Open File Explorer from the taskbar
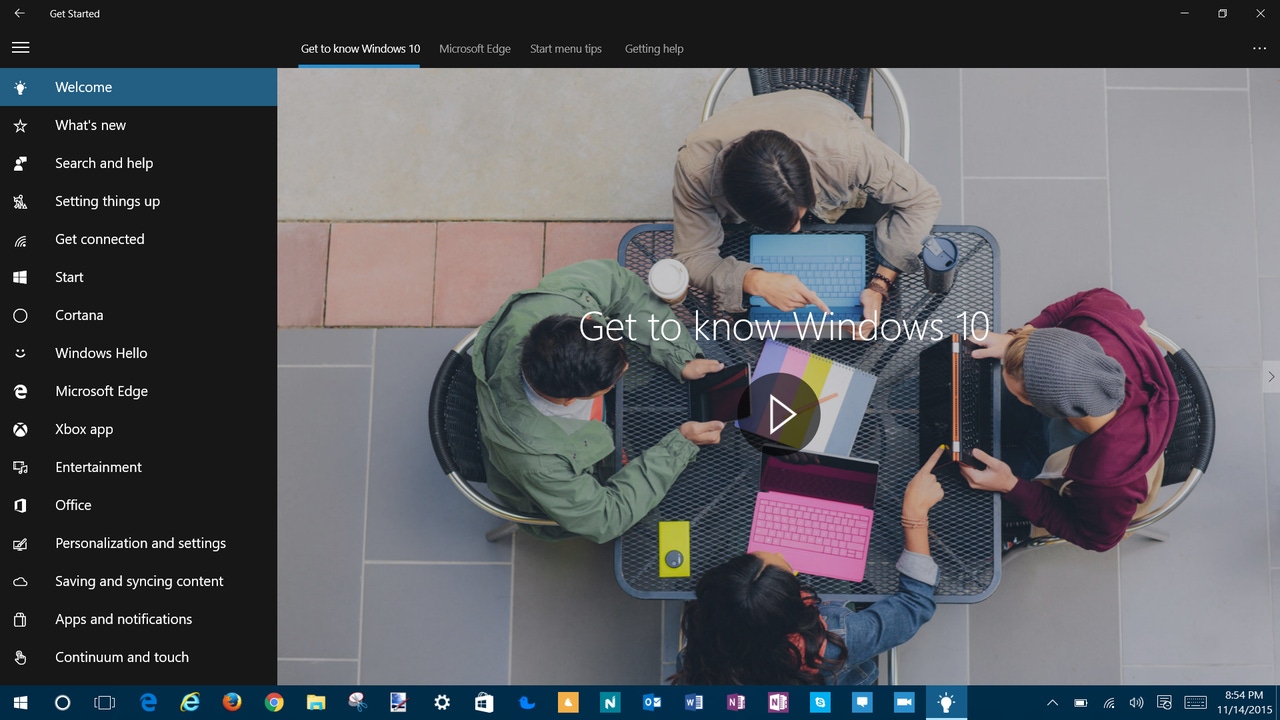The height and width of the screenshot is (720, 1280). pyautogui.click(x=316, y=703)
